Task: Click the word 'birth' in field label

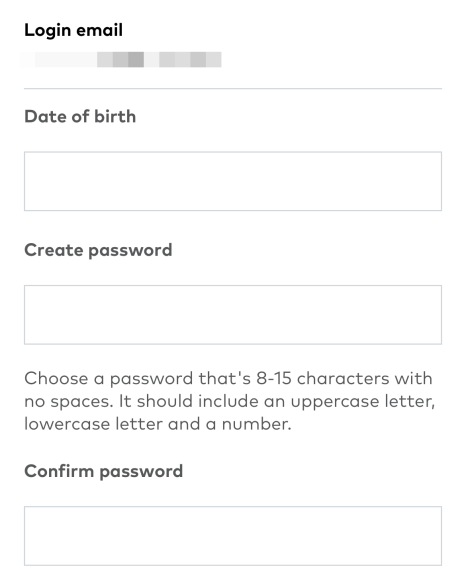Action: (x=115, y=116)
